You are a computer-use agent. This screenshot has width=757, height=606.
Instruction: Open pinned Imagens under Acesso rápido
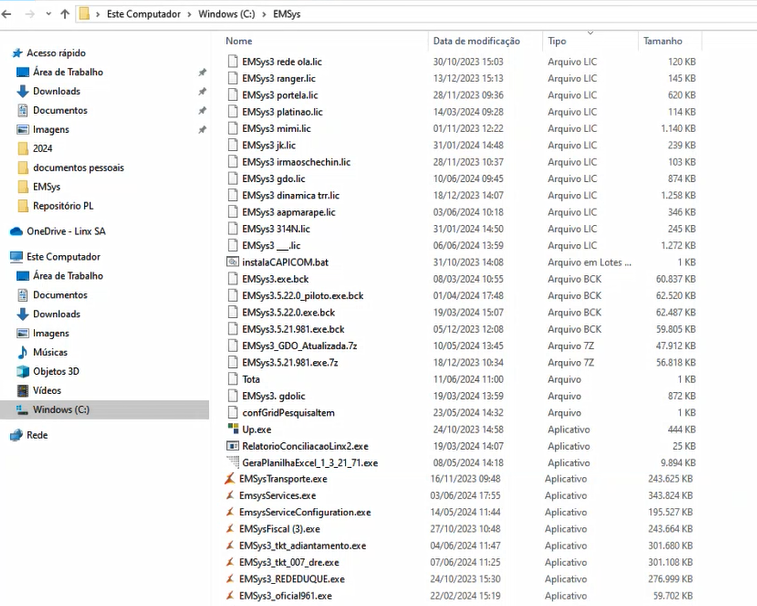tap(51, 129)
